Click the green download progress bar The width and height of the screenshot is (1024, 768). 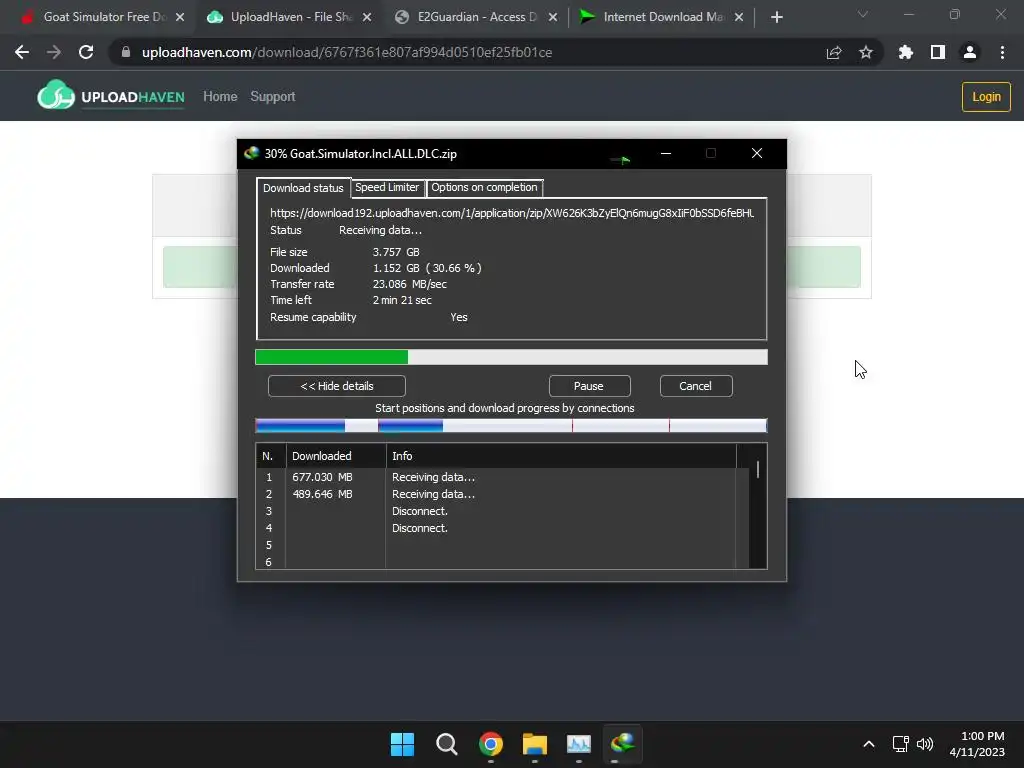511,357
